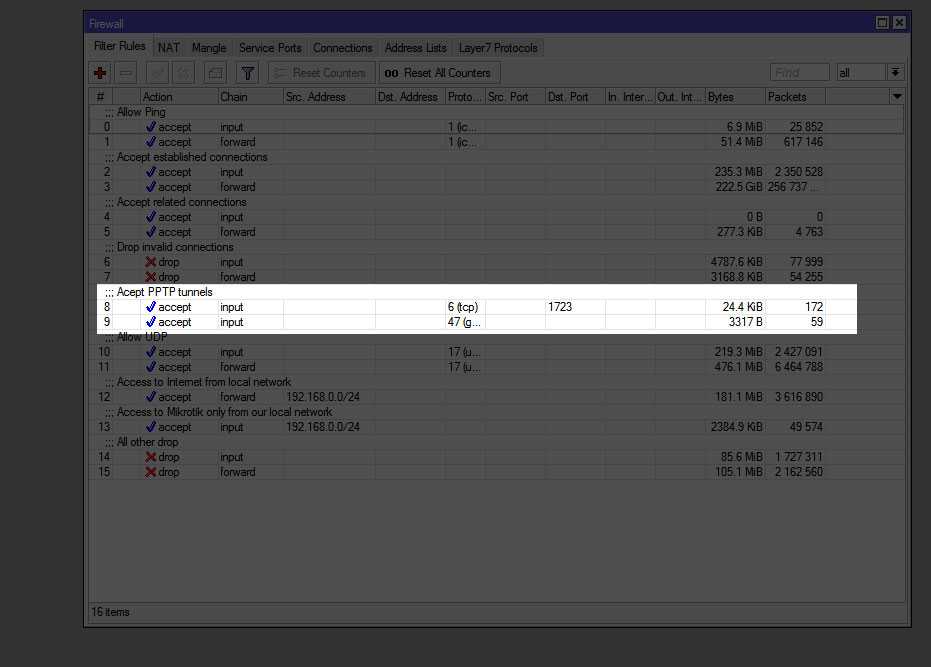
Task: Open the 'all' chain filter dropdown
Action: 895,73
